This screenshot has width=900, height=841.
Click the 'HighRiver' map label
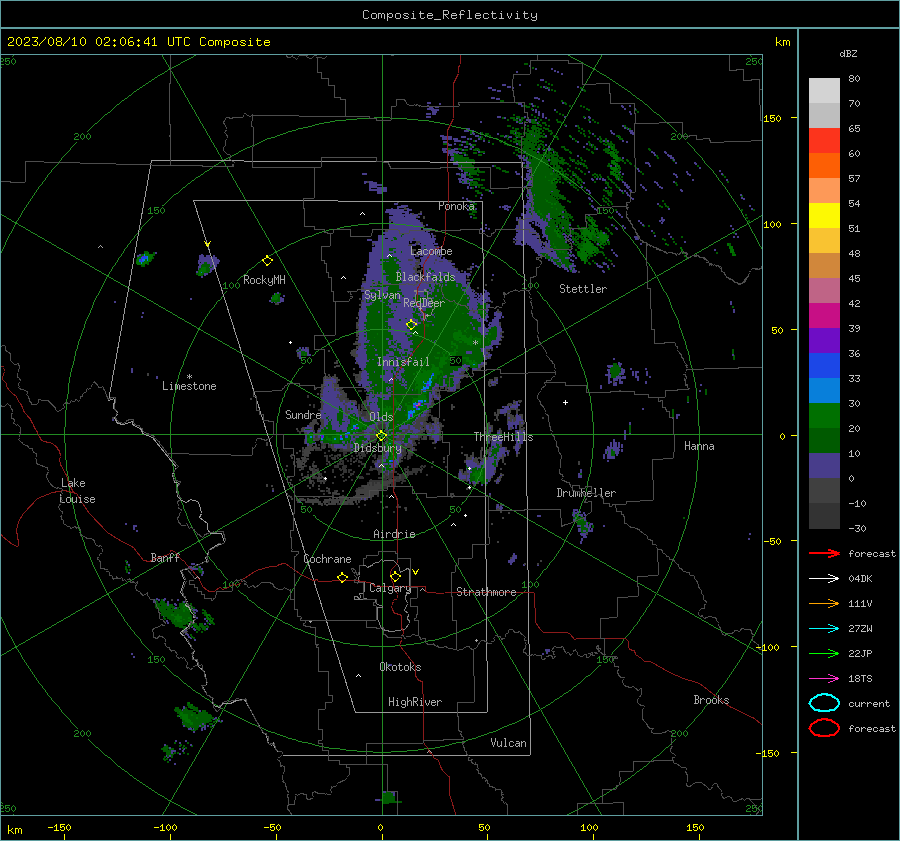click(x=415, y=702)
